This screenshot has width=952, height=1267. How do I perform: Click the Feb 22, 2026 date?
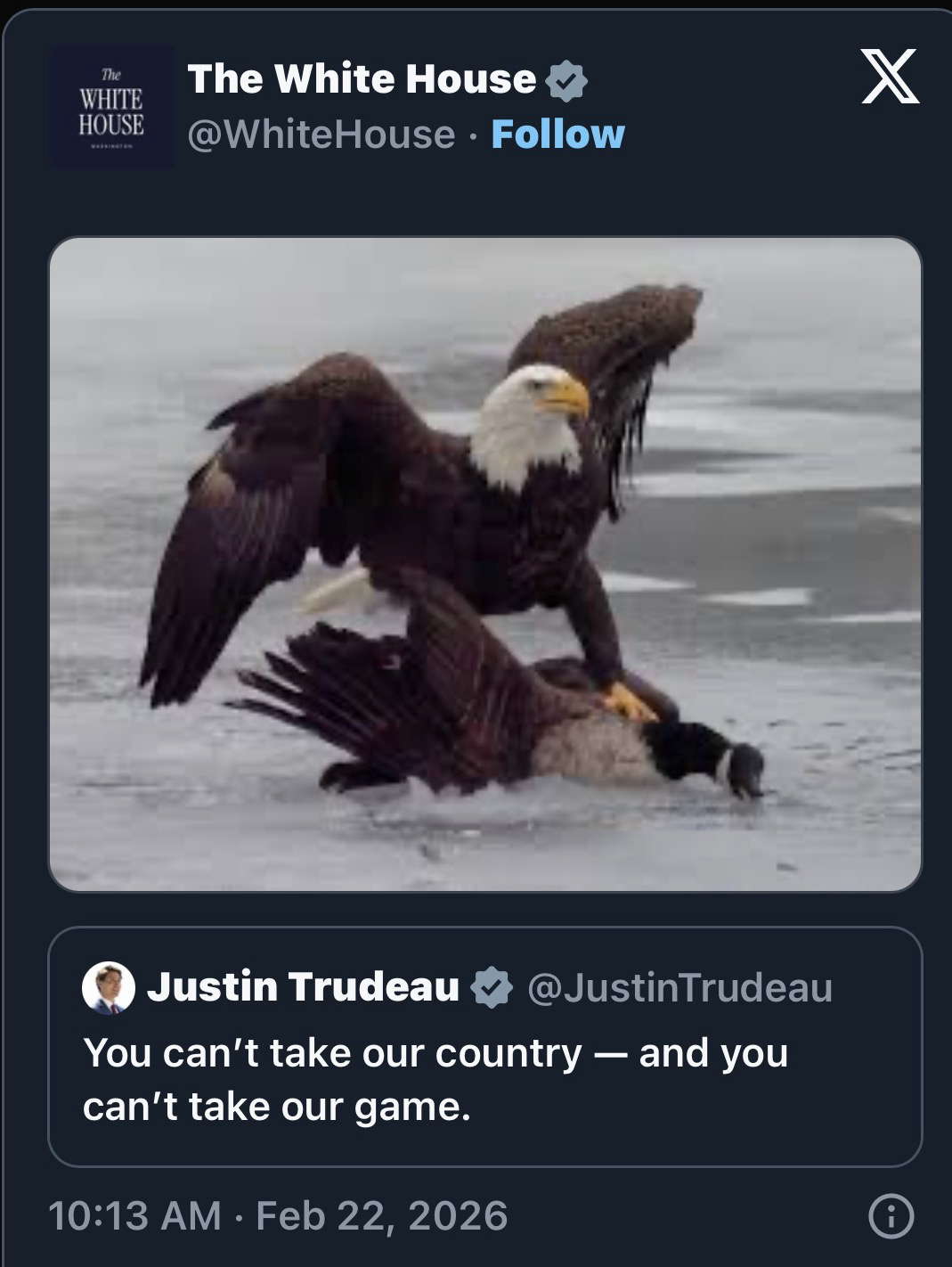[382, 1216]
